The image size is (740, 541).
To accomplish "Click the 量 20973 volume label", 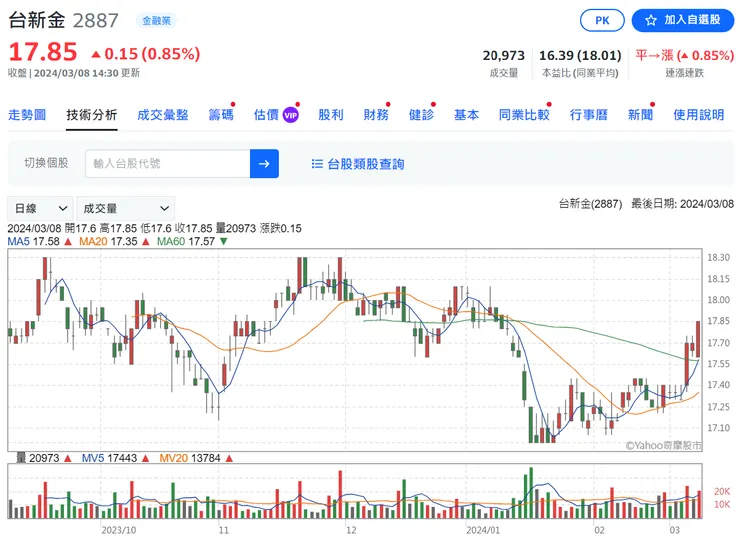I will pyautogui.click(x=38, y=458).
